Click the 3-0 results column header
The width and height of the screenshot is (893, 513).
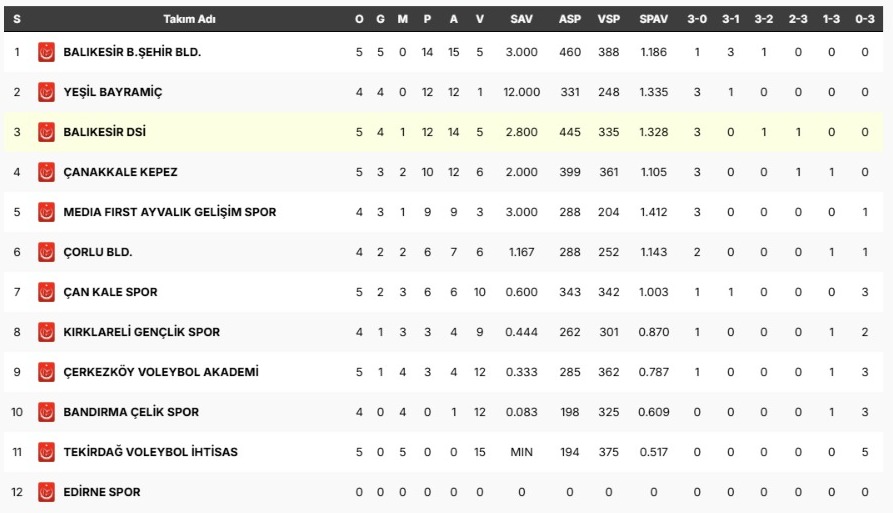[697, 19]
